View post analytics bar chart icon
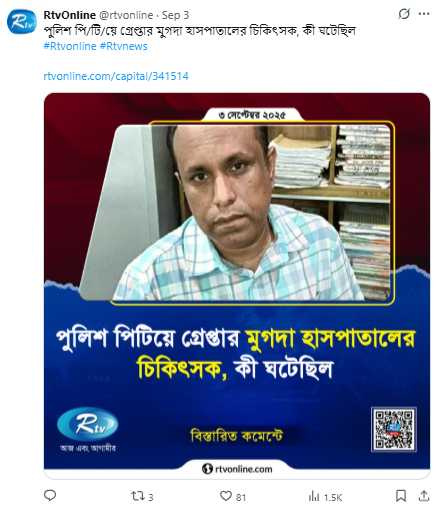This screenshot has height=512, width=437. 314,497
